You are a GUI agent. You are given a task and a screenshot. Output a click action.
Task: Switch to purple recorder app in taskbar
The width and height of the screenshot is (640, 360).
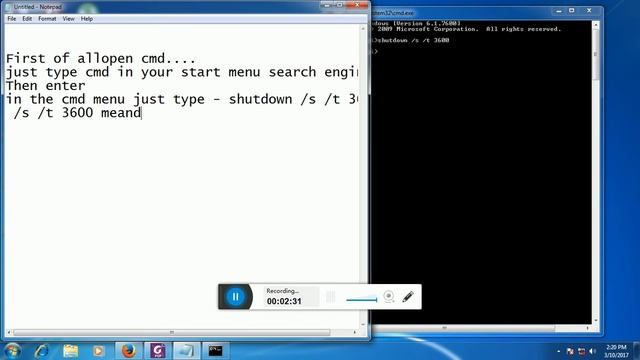[x=158, y=351]
